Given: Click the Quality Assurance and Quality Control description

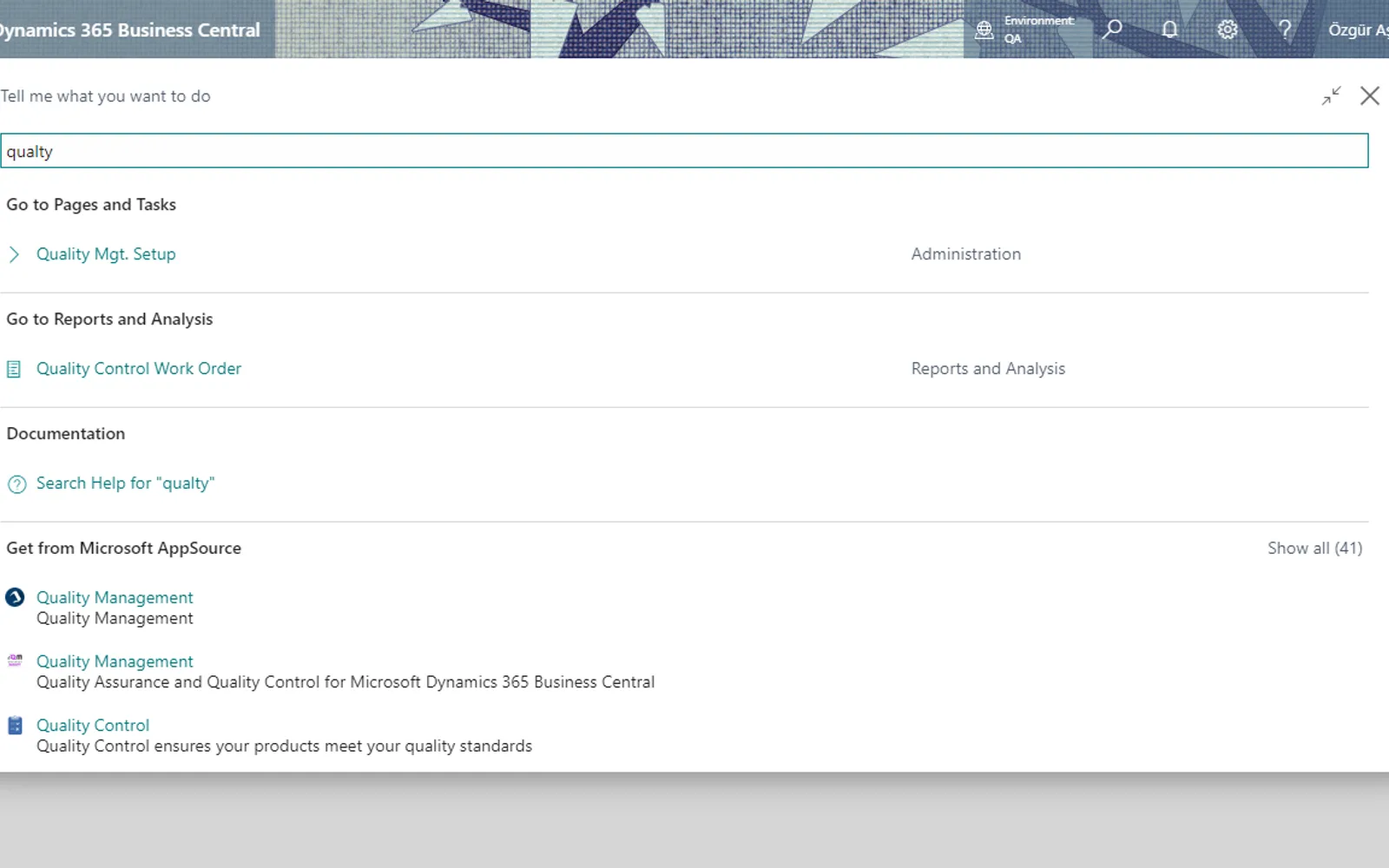Looking at the screenshot, I should click(346, 682).
